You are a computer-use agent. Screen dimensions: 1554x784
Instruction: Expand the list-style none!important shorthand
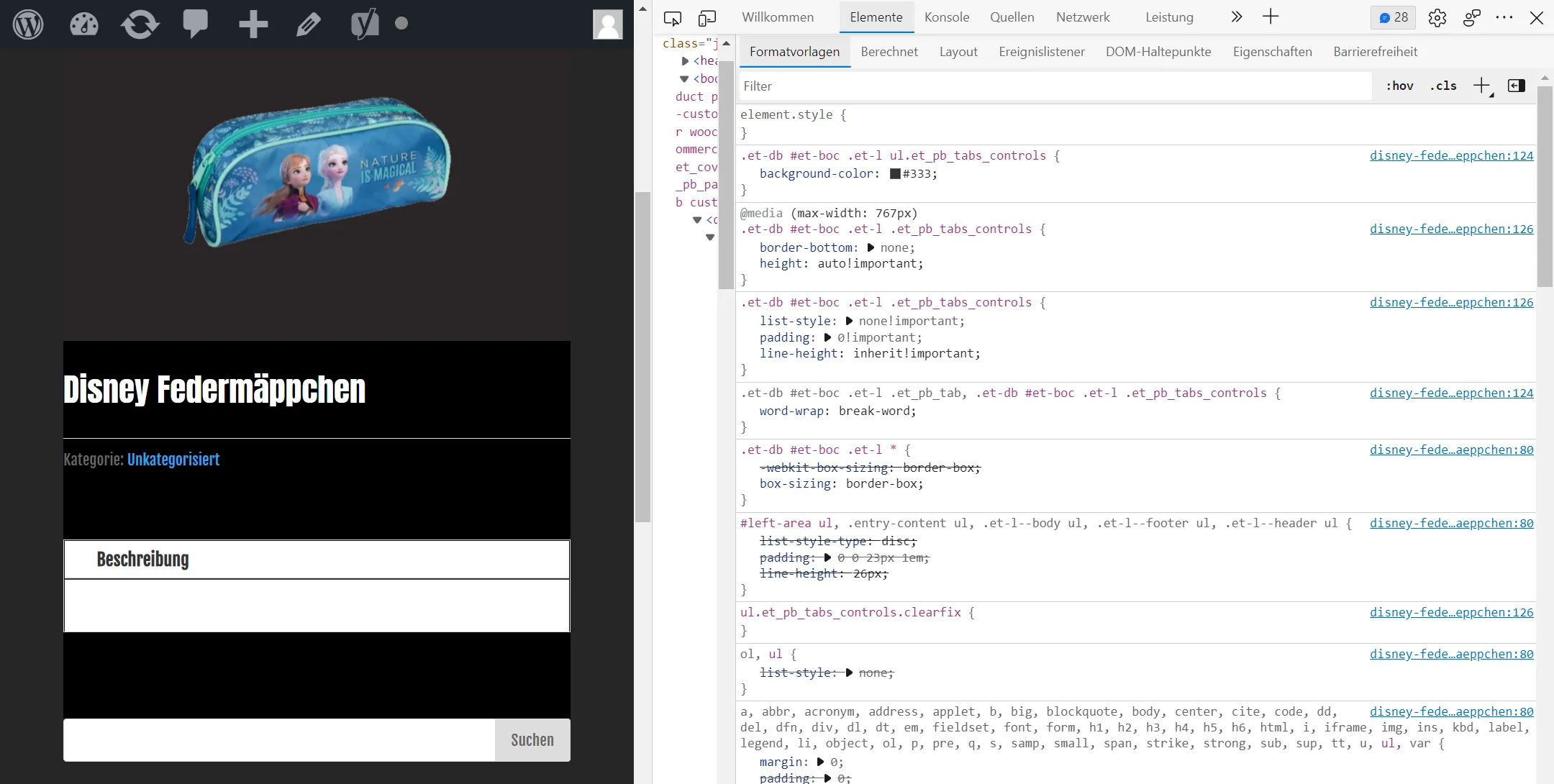(849, 321)
